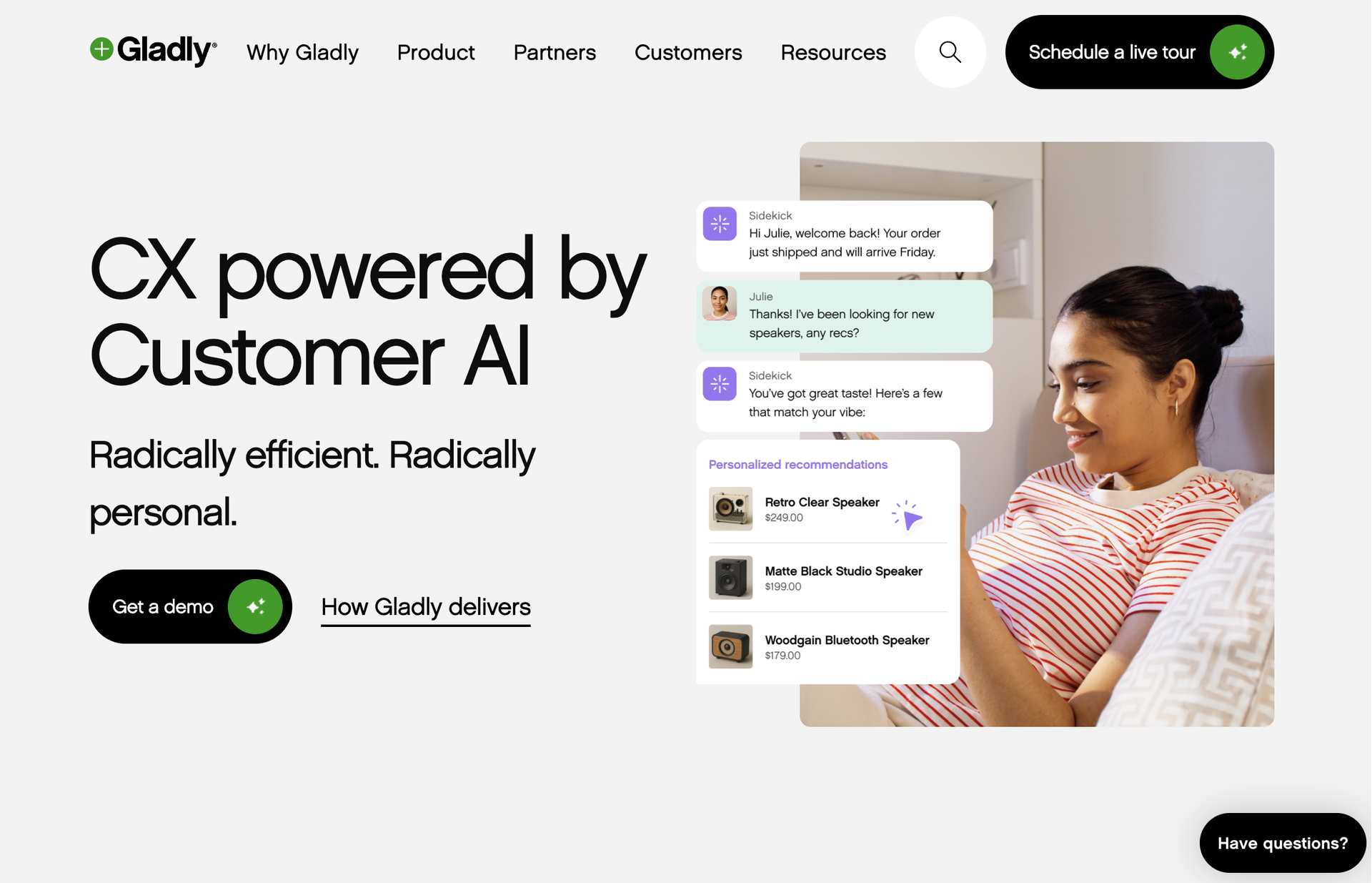Screen dimensions: 1372x883
Task: Select Partners in the top navigation
Action: click(x=555, y=52)
